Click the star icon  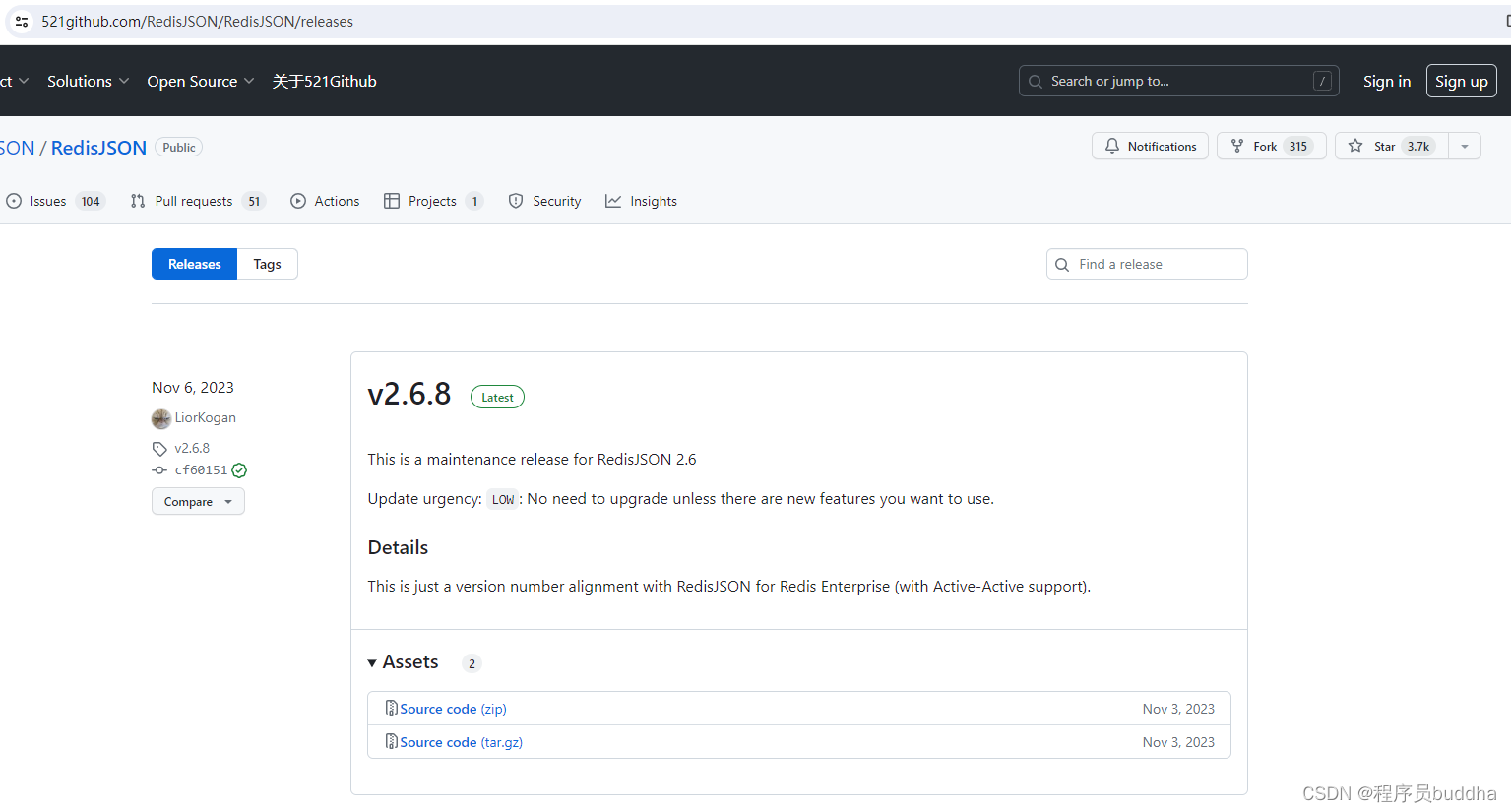pyautogui.click(x=1355, y=146)
